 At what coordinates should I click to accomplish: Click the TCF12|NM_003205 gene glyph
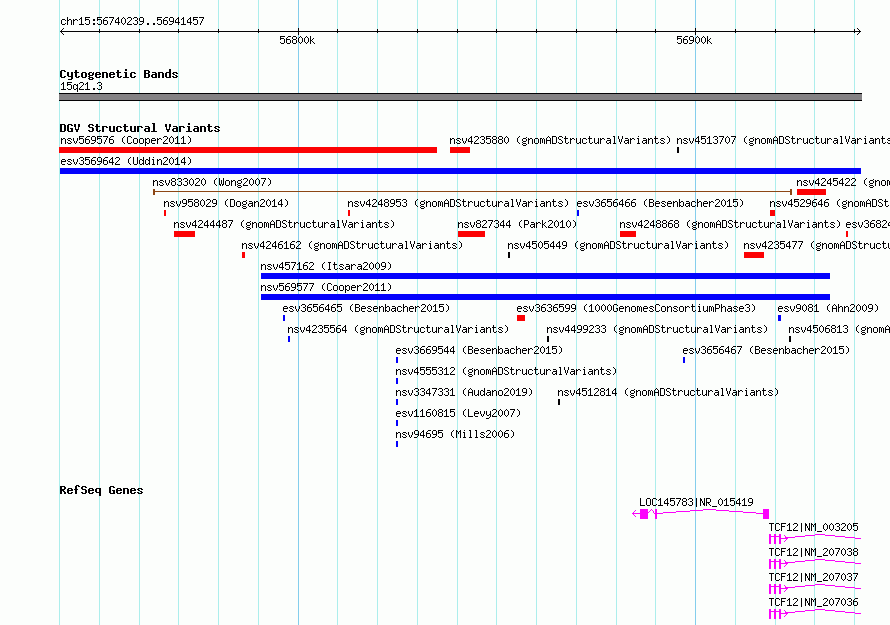tap(815, 539)
